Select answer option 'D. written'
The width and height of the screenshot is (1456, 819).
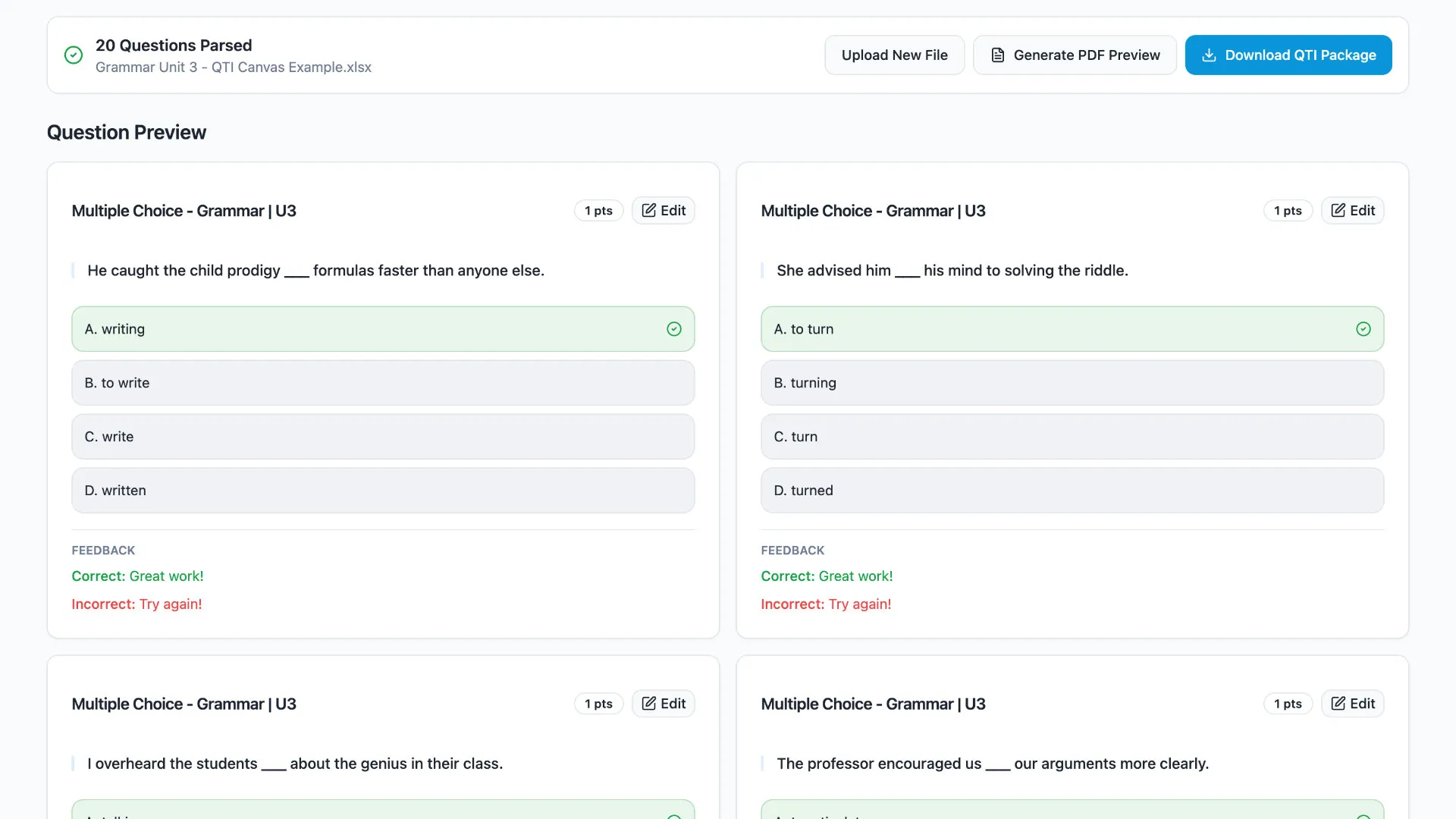pos(383,491)
